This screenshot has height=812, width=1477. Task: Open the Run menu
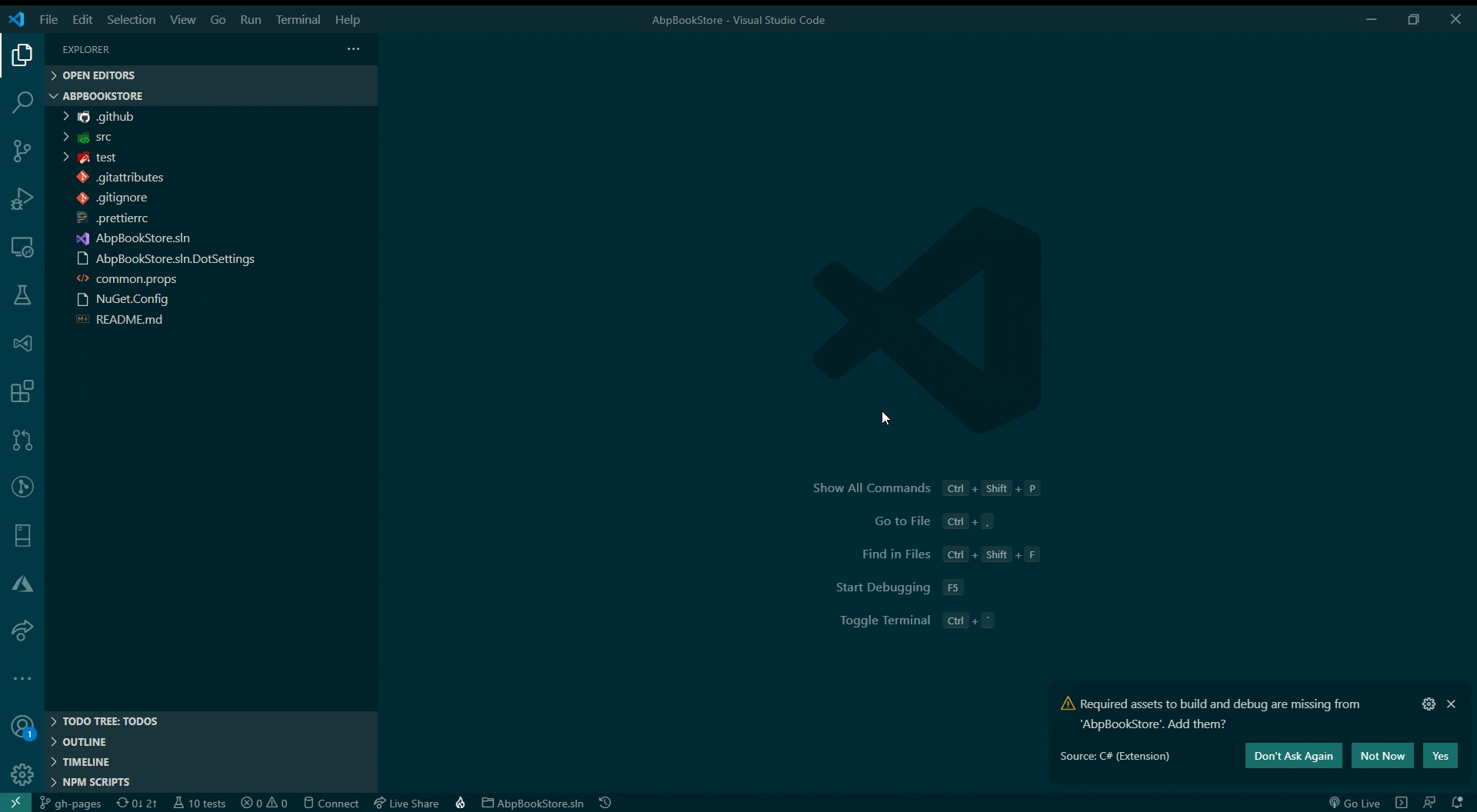click(251, 20)
